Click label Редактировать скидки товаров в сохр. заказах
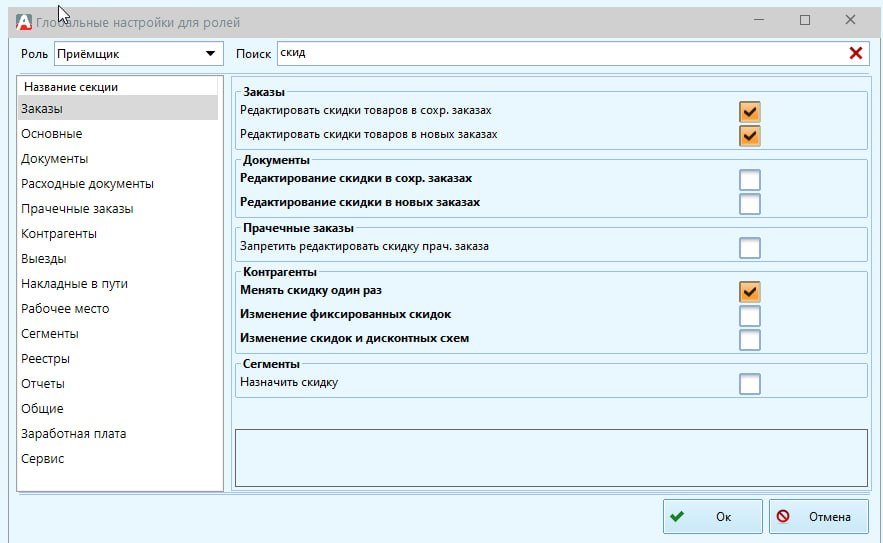The height and width of the screenshot is (543, 883). coord(365,110)
